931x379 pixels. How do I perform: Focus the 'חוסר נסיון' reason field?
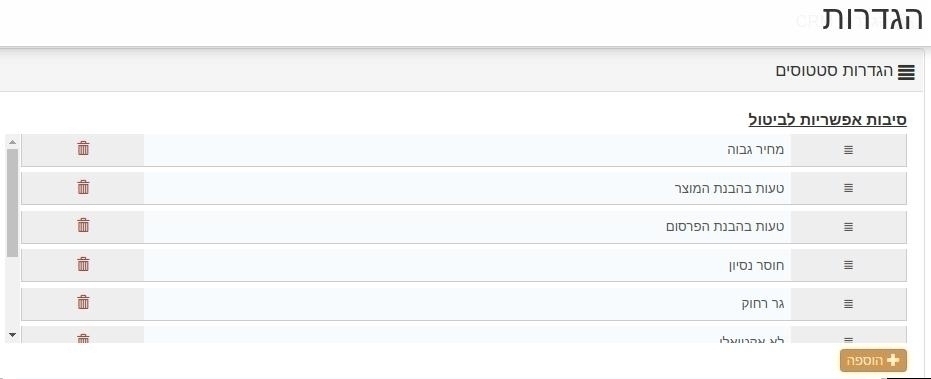pos(467,265)
